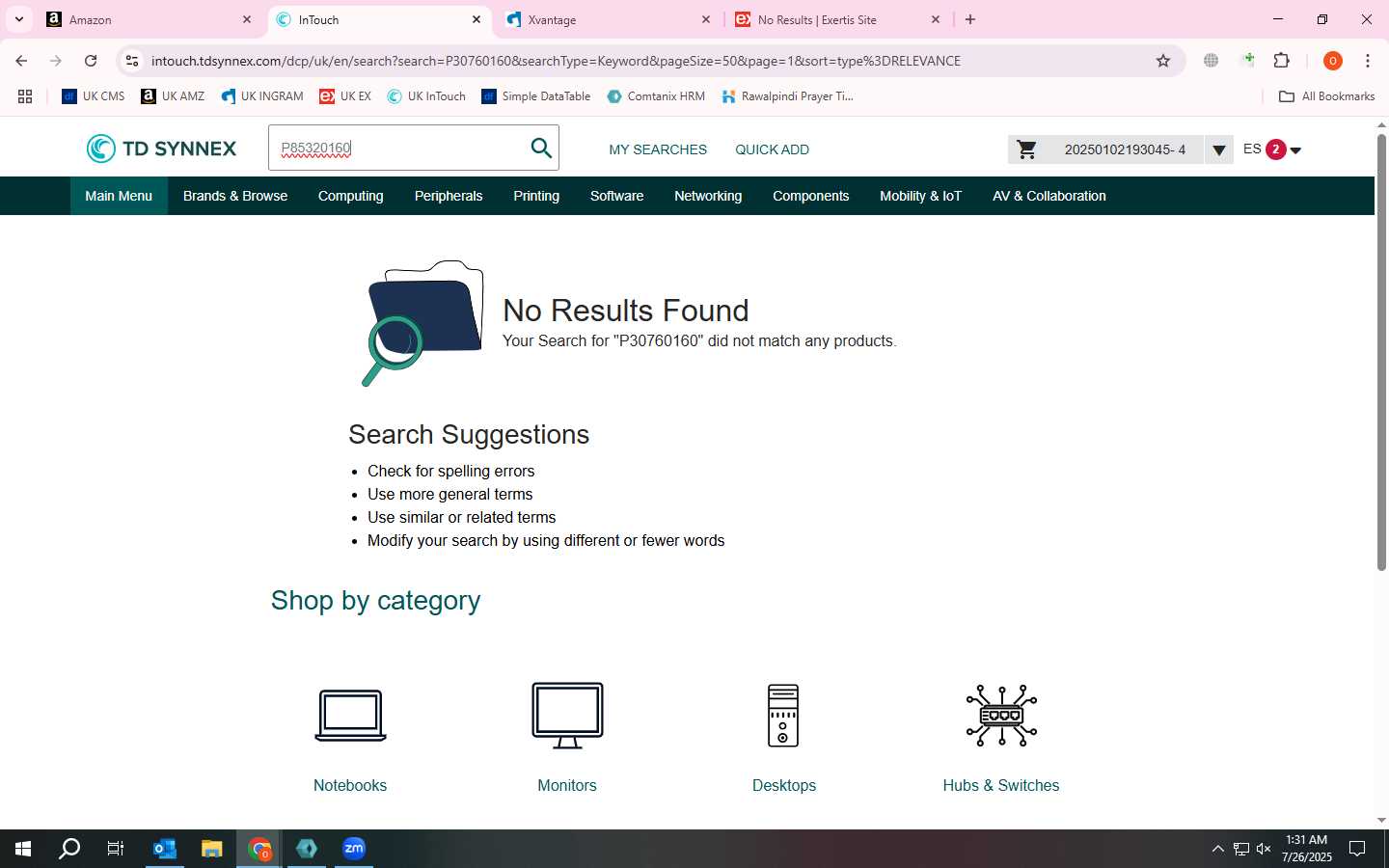The height and width of the screenshot is (868, 1389).
Task: Click the search magnifier icon
Action: click(541, 149)
